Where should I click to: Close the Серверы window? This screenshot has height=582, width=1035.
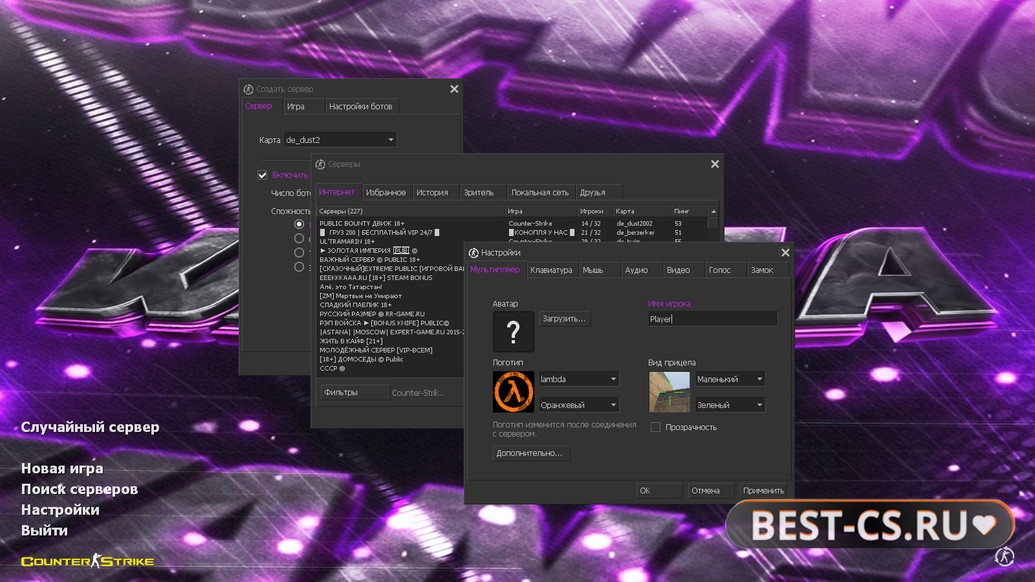[715, 164]
